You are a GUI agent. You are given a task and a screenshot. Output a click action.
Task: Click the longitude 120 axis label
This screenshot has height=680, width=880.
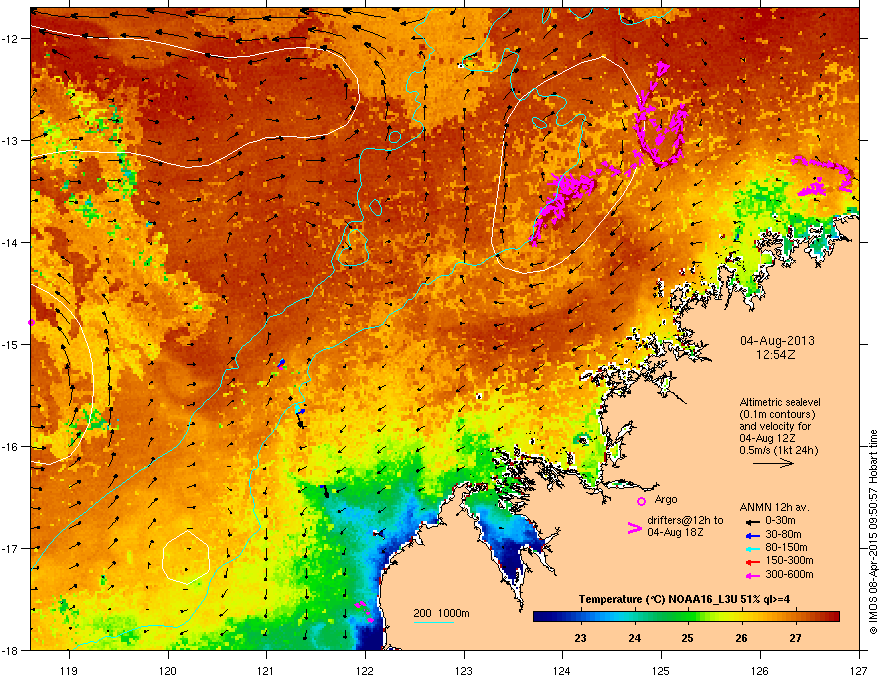click(x=168, y=670)
